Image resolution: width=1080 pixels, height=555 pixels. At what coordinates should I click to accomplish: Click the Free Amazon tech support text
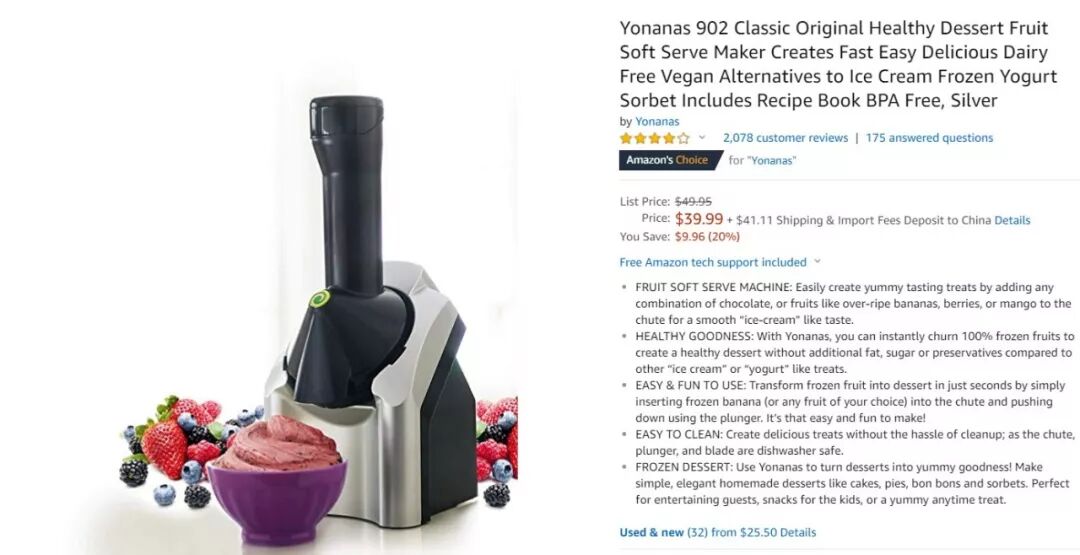[x=713, y=262]
